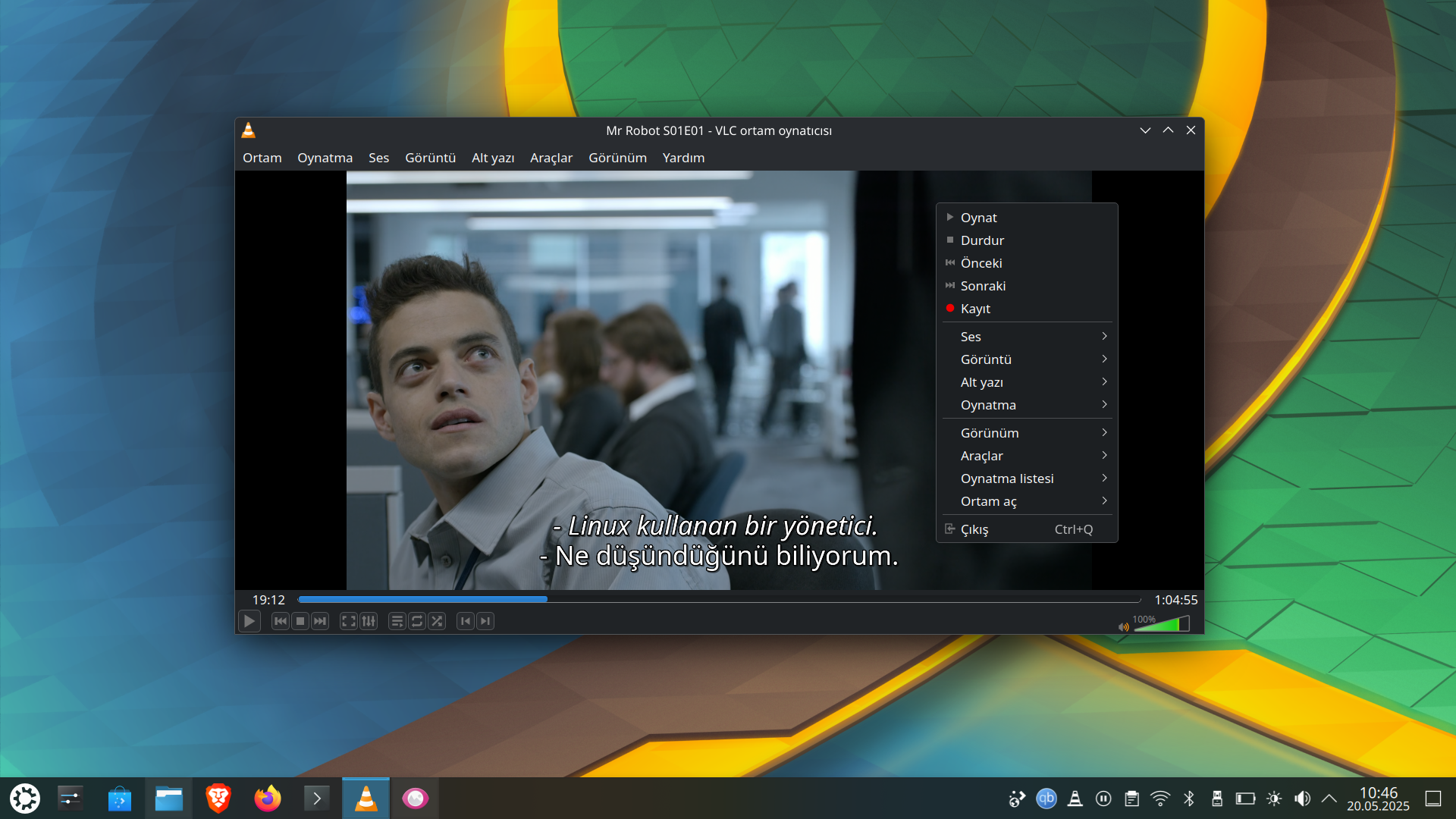The width and height of the screenshot is (1456, 819).
Task: Click the elapsed time 19:12 label
Action: tap(268, 600)
